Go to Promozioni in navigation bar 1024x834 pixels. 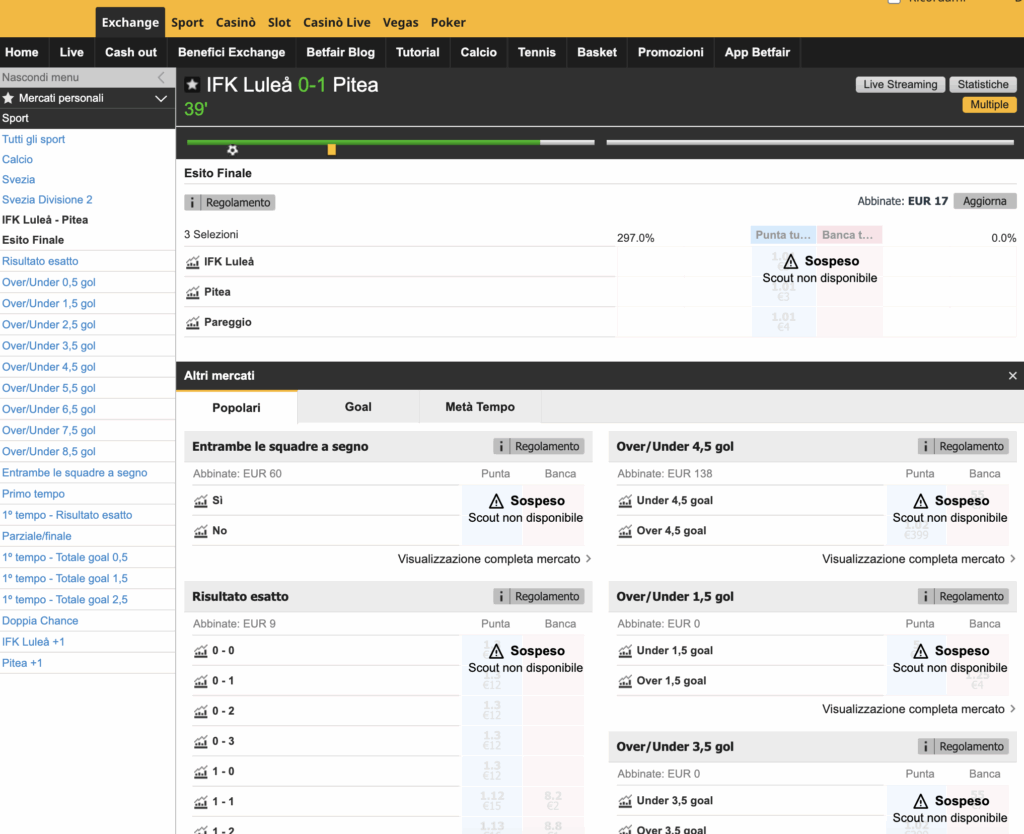[671, 52]
